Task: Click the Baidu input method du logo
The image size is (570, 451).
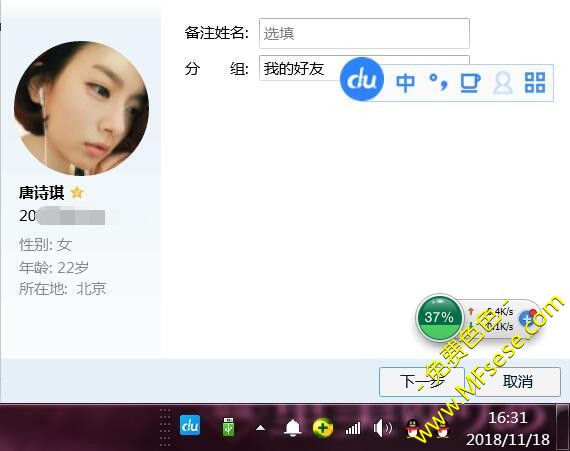Action: (x=362, y=79)
